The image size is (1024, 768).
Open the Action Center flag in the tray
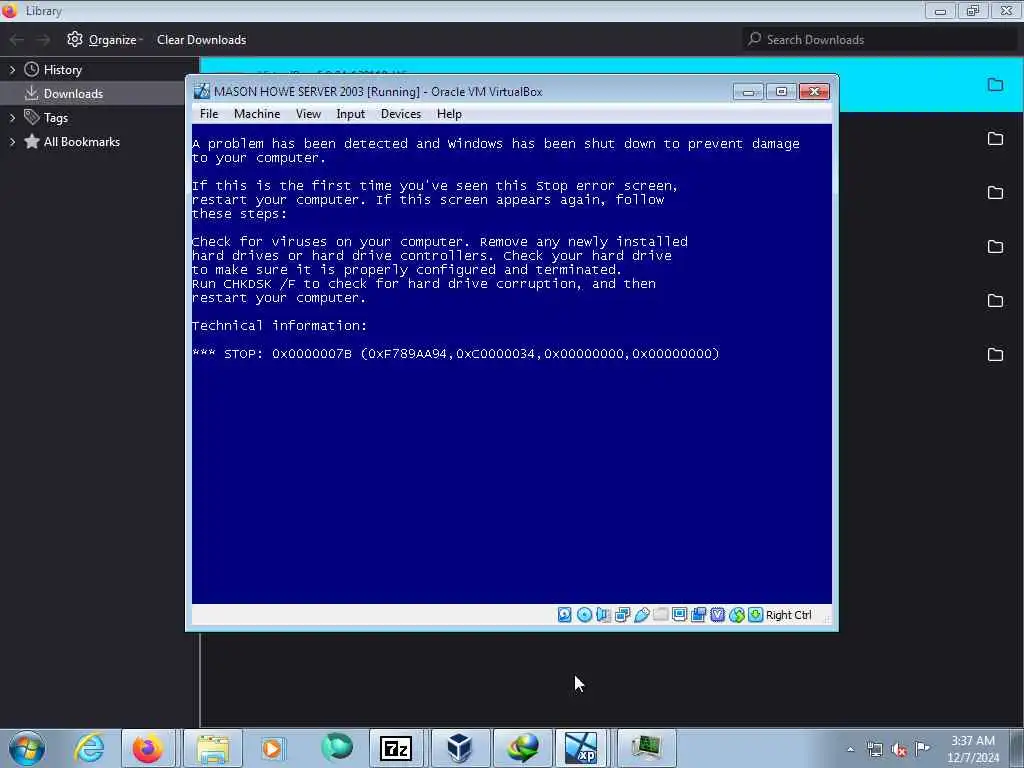pos(922,748)
